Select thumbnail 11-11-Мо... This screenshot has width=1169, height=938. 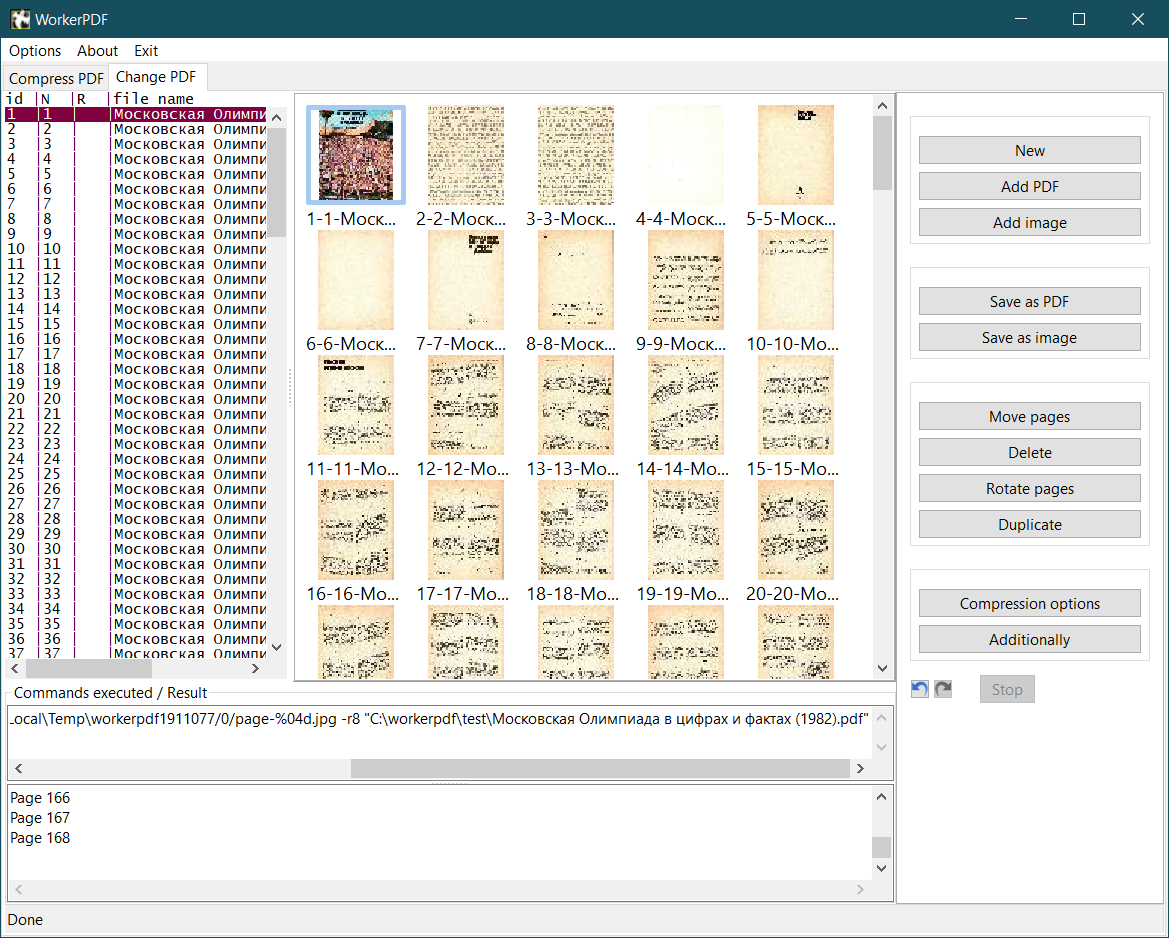pos(356,405)
